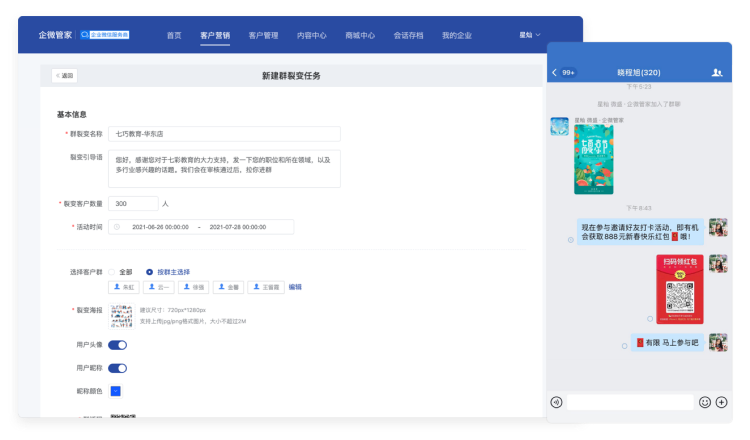Click the plus attachment icon in chat

(x=722, y=402)
